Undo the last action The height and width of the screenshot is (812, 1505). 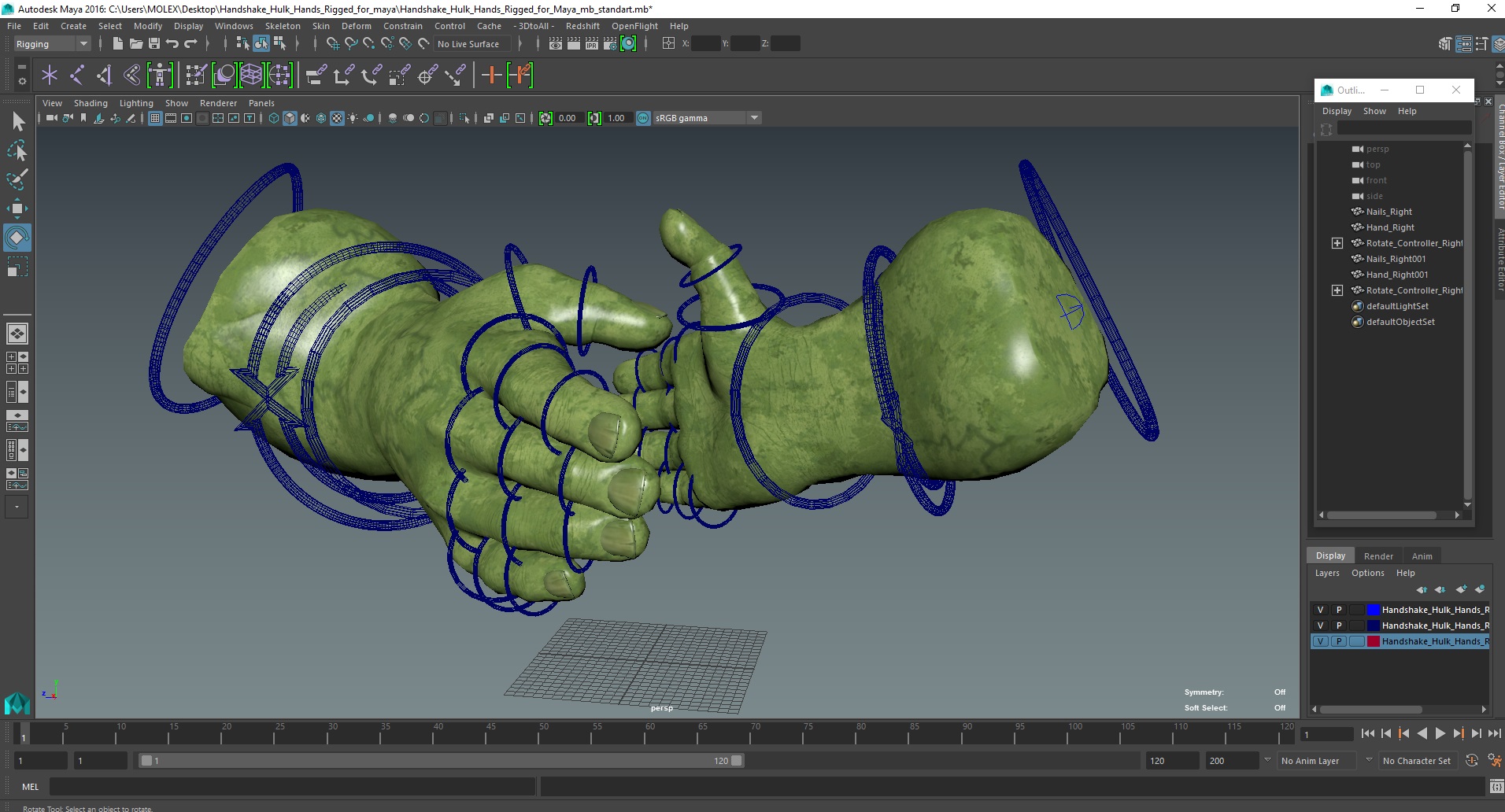(172, 43)
